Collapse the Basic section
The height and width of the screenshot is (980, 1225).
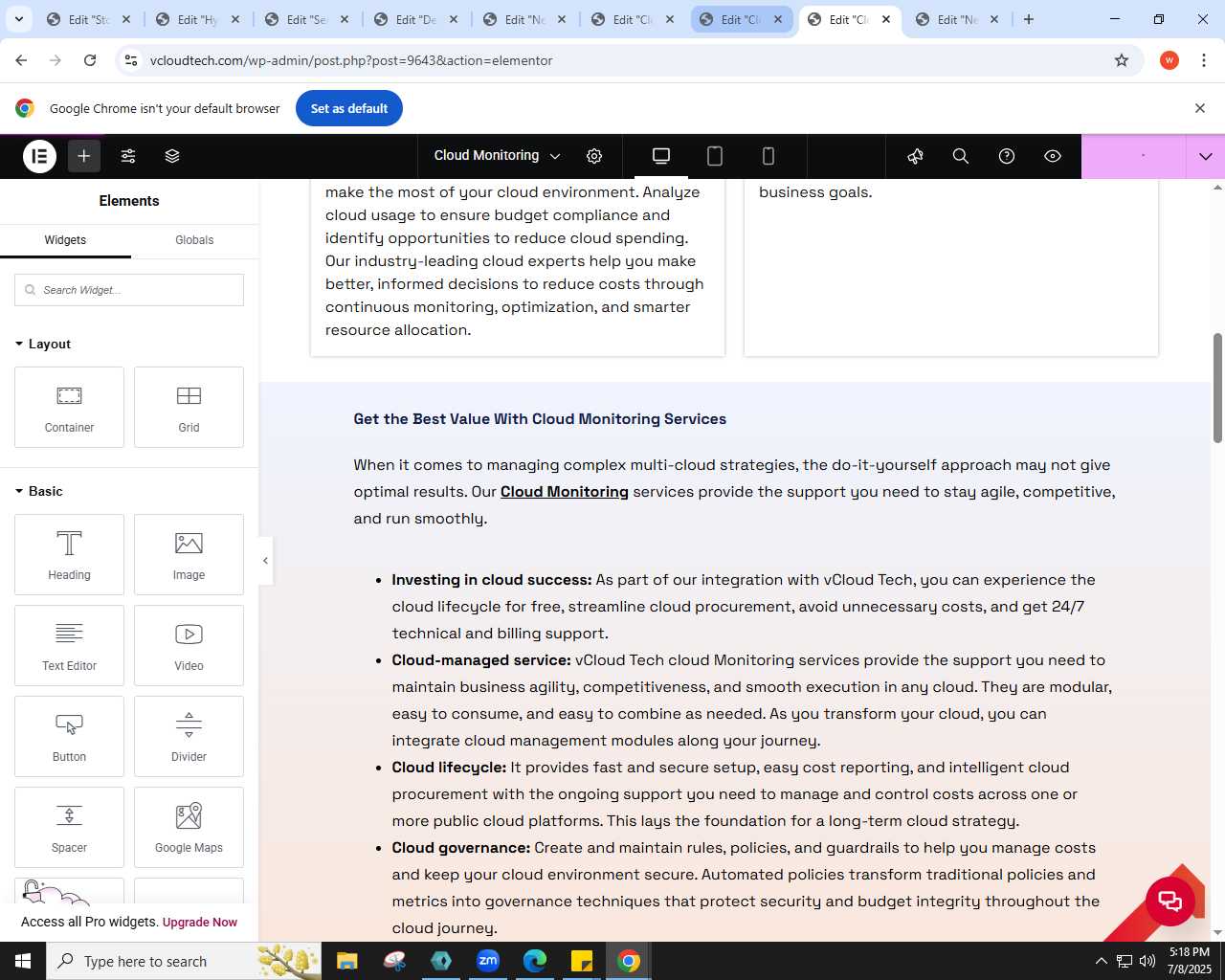pyautogui.click(x=39, y=491)
